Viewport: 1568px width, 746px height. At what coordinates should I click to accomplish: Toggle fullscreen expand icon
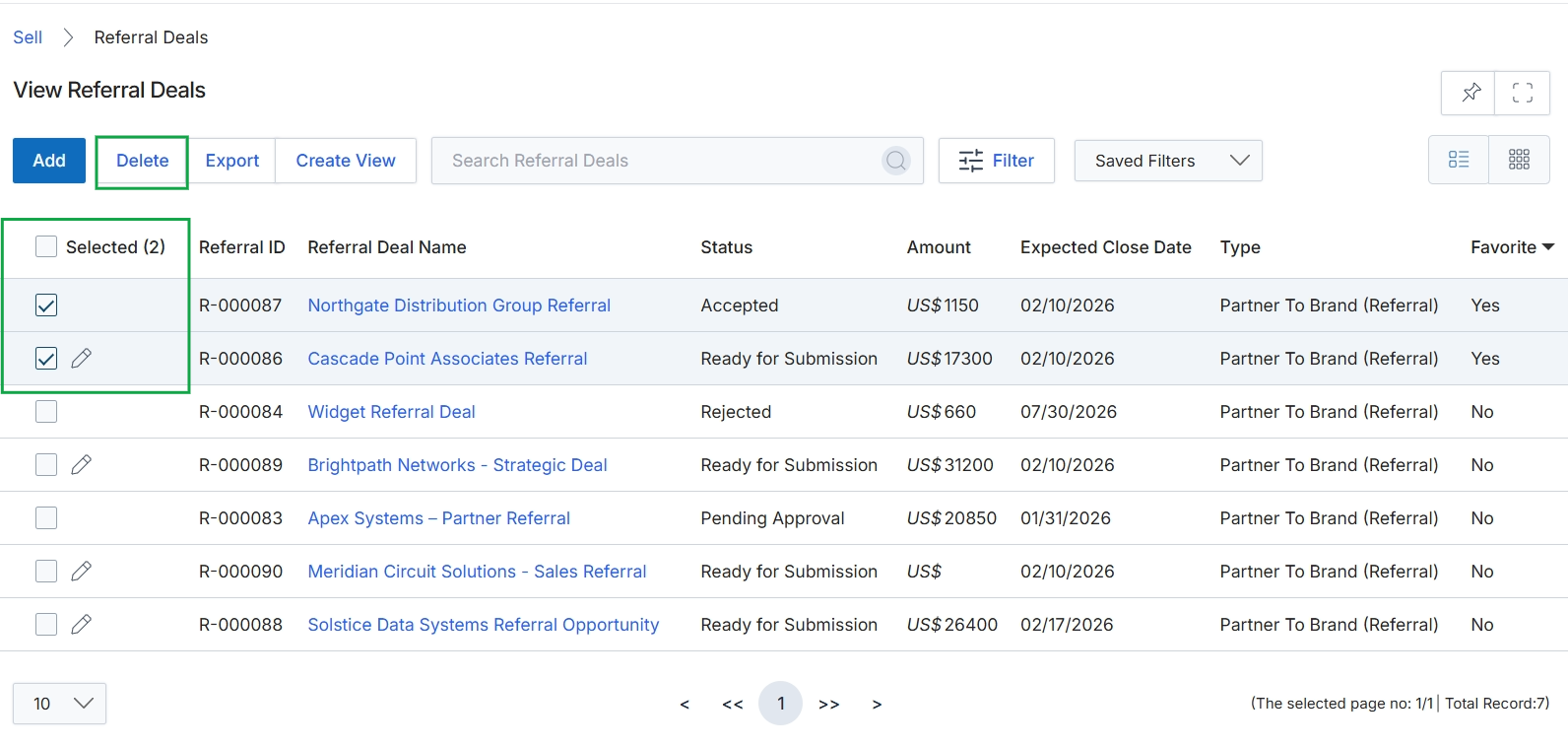[1523, 93]
